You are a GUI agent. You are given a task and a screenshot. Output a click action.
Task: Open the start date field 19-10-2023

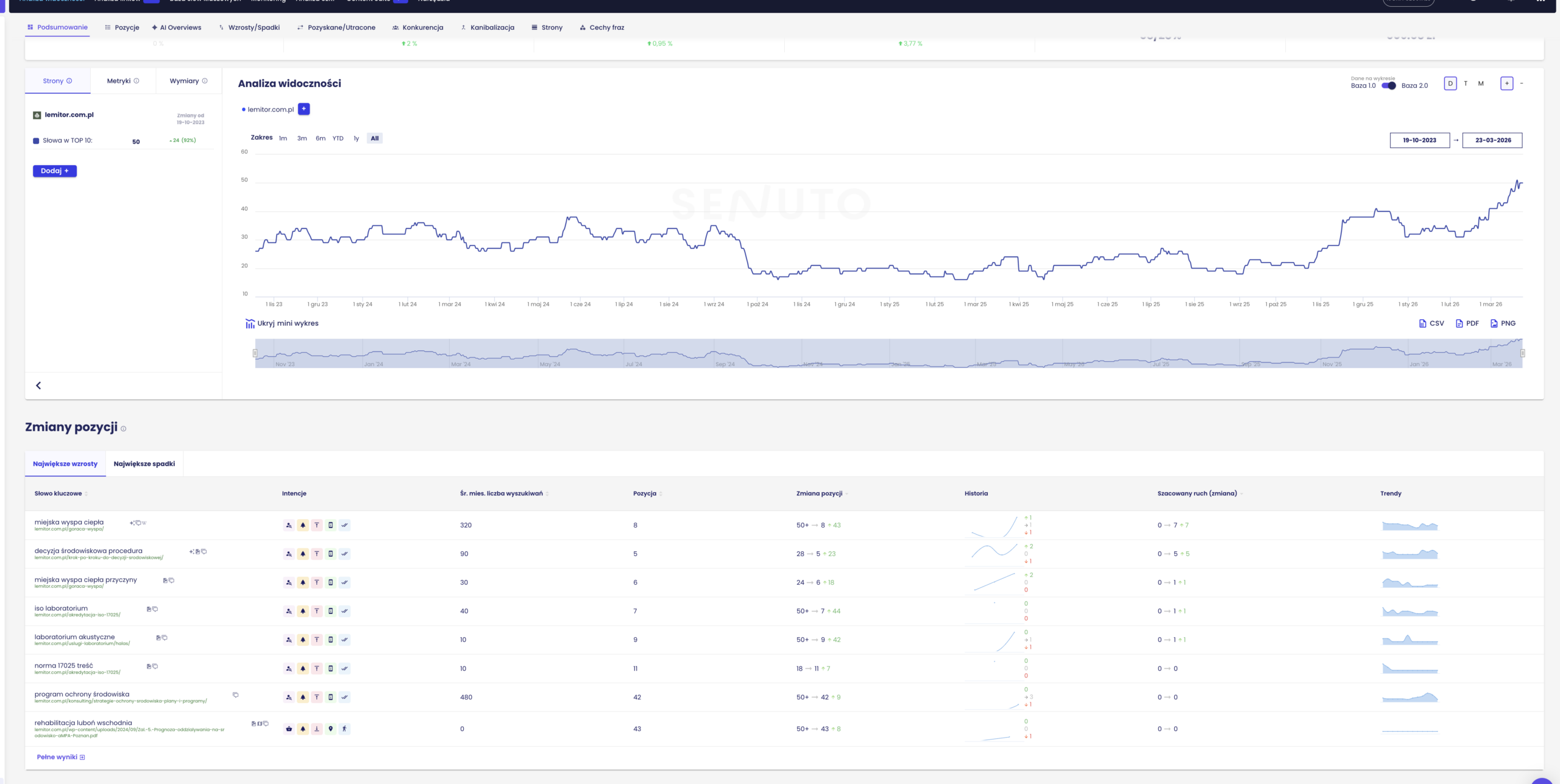point(1419,140)
